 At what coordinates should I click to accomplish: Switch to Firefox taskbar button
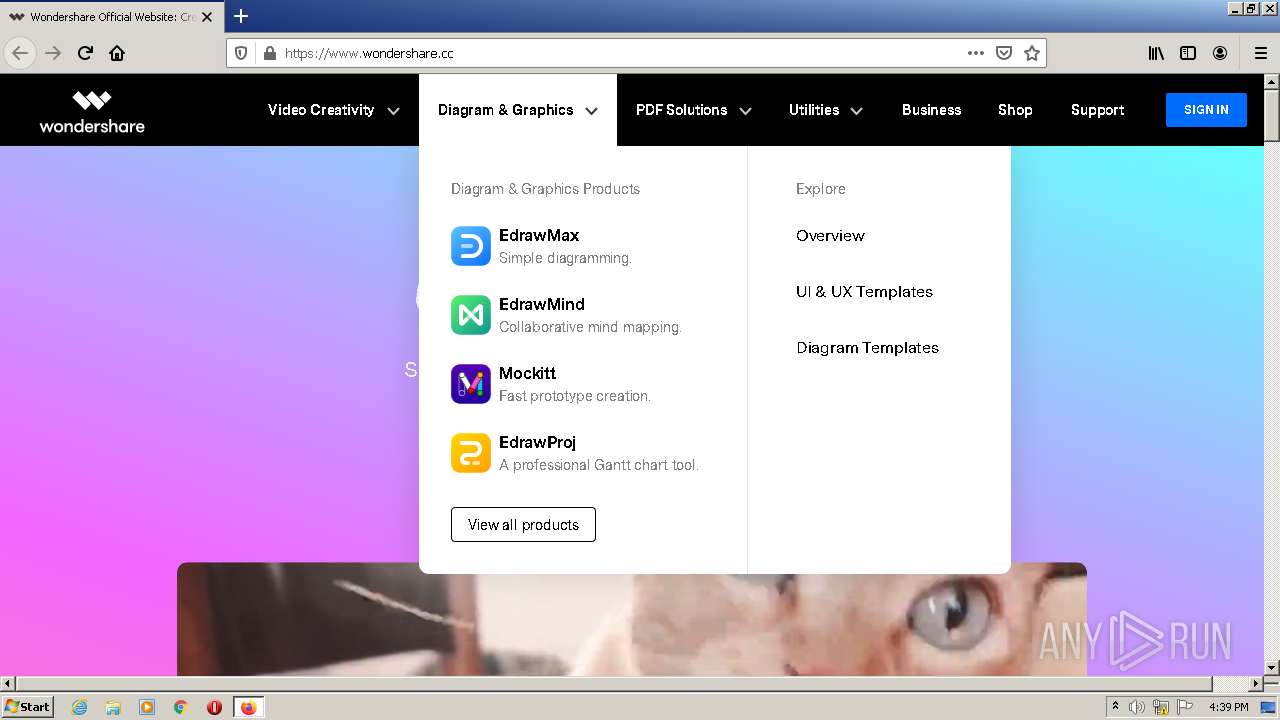coord(248,707)
